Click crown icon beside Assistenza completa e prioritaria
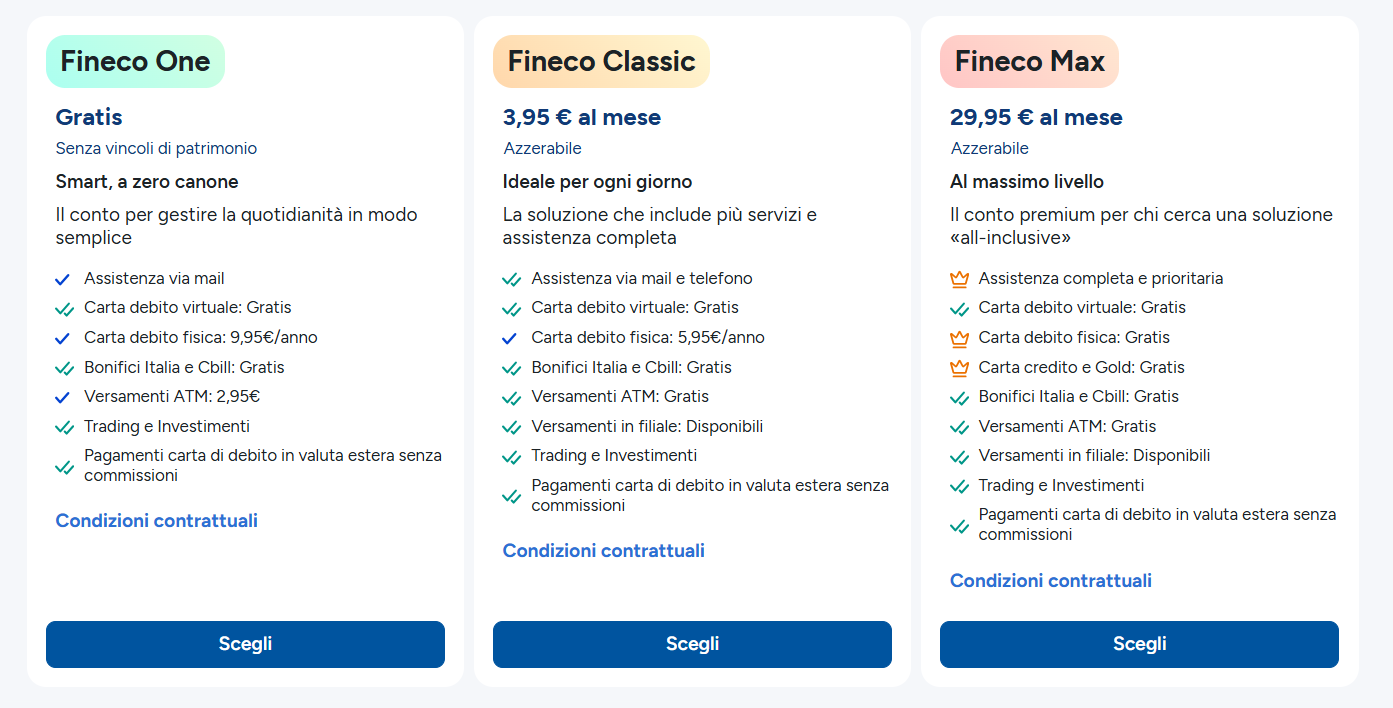Image resolution: width=1393 pixels, height=708 pixels. pyautogui.click(x=959, y=279)
